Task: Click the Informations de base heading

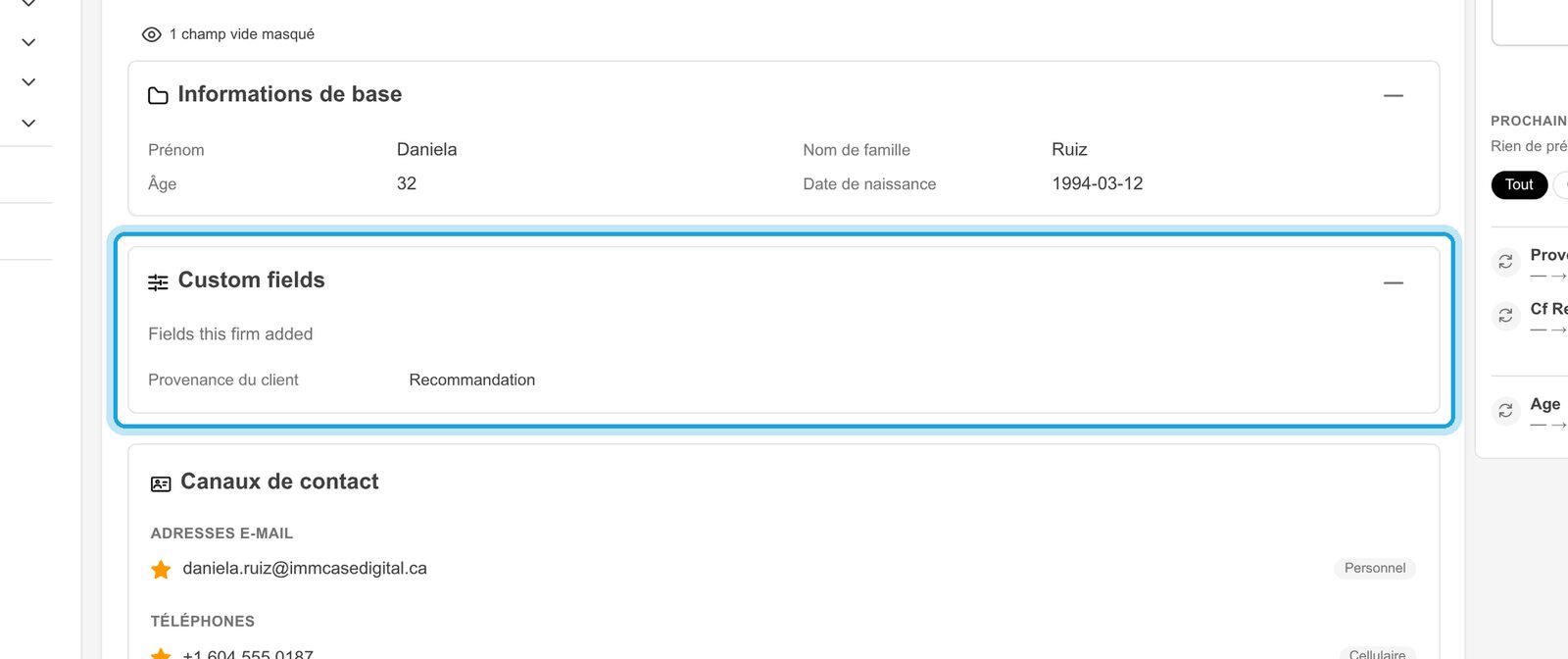Action: point(290,94)
